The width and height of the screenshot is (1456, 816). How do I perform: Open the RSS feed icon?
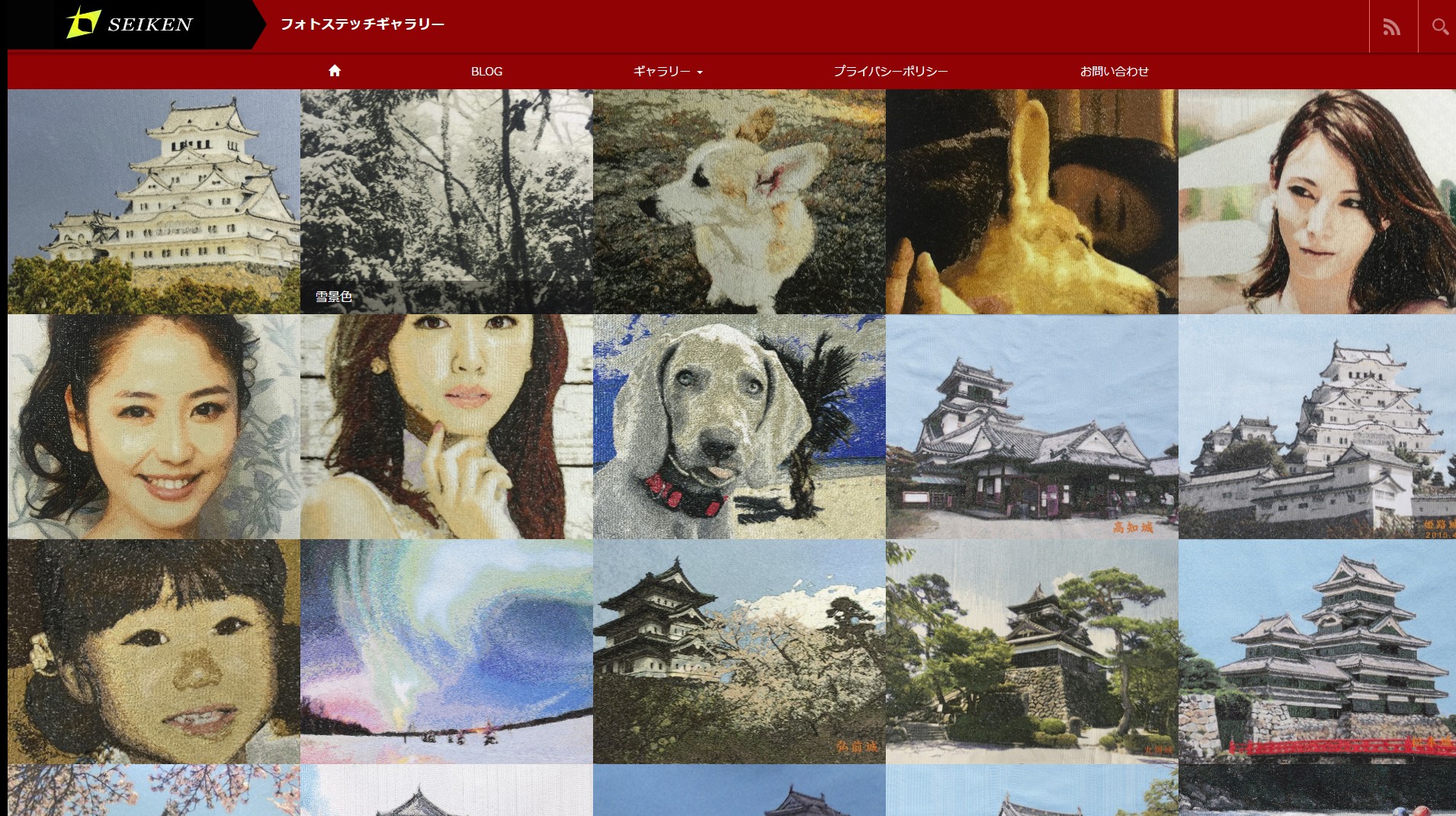pyautogui.click(x=1392, y=27)
